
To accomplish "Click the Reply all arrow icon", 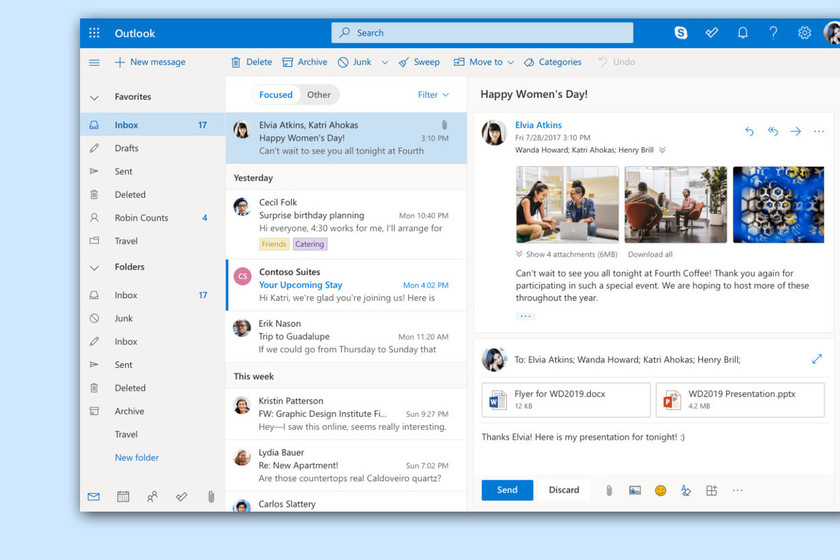I will pos(773,131).
